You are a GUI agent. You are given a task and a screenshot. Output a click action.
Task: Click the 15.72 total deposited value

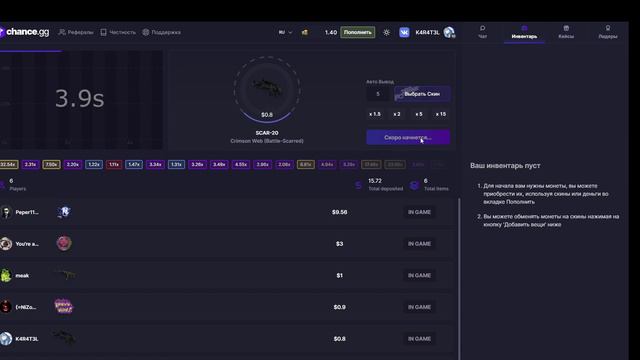[x=375, y=181]
